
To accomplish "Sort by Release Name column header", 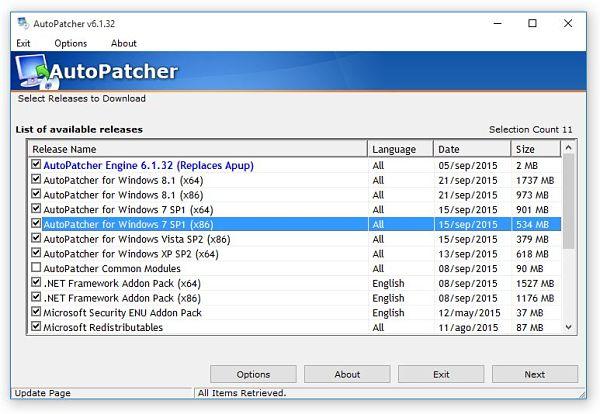I will tap(197, 149).
